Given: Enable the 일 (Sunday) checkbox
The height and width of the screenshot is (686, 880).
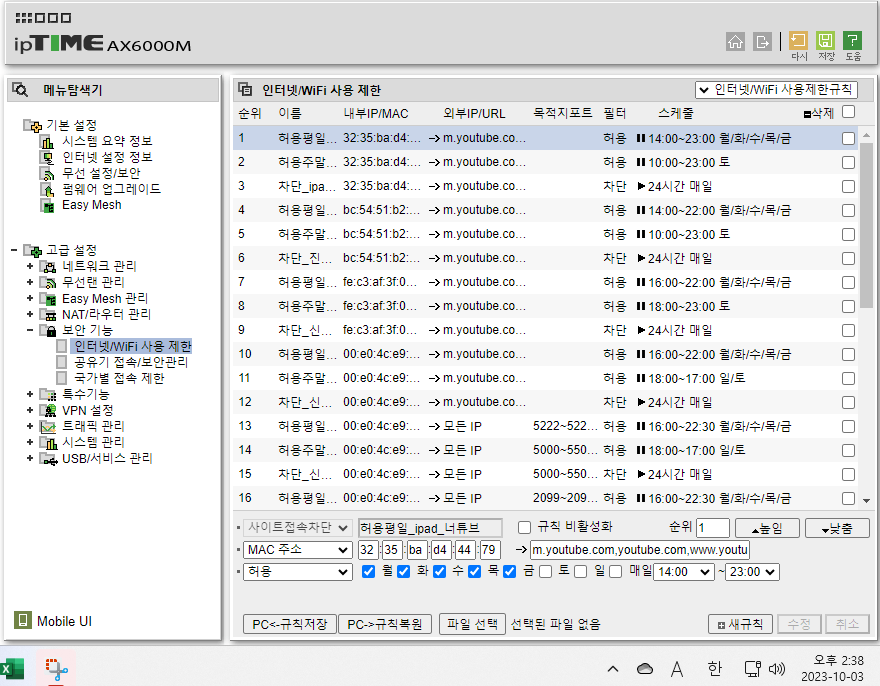Looking at the screenshot, I should pos(580,571).
